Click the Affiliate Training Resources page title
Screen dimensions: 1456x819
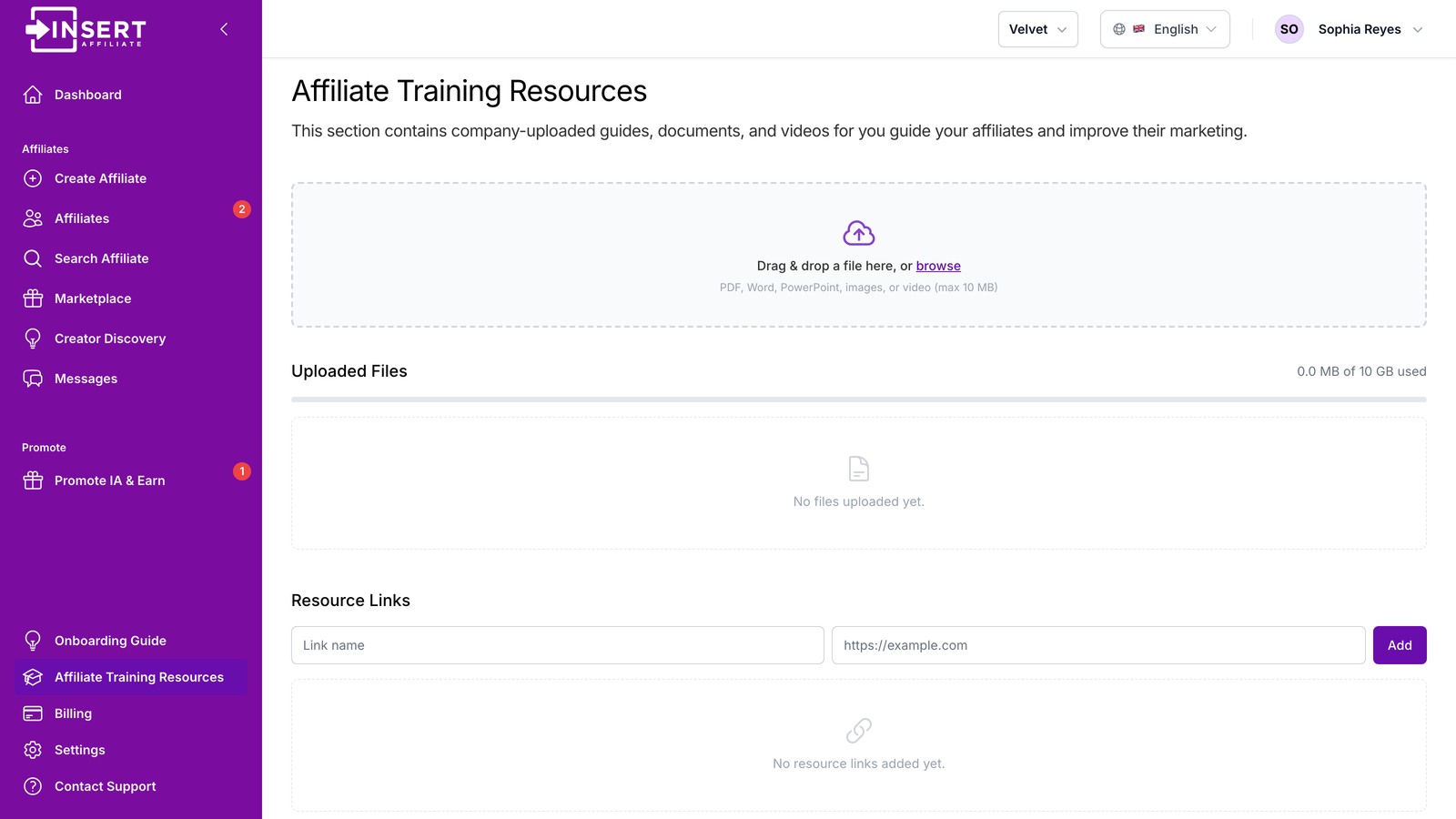469,91
